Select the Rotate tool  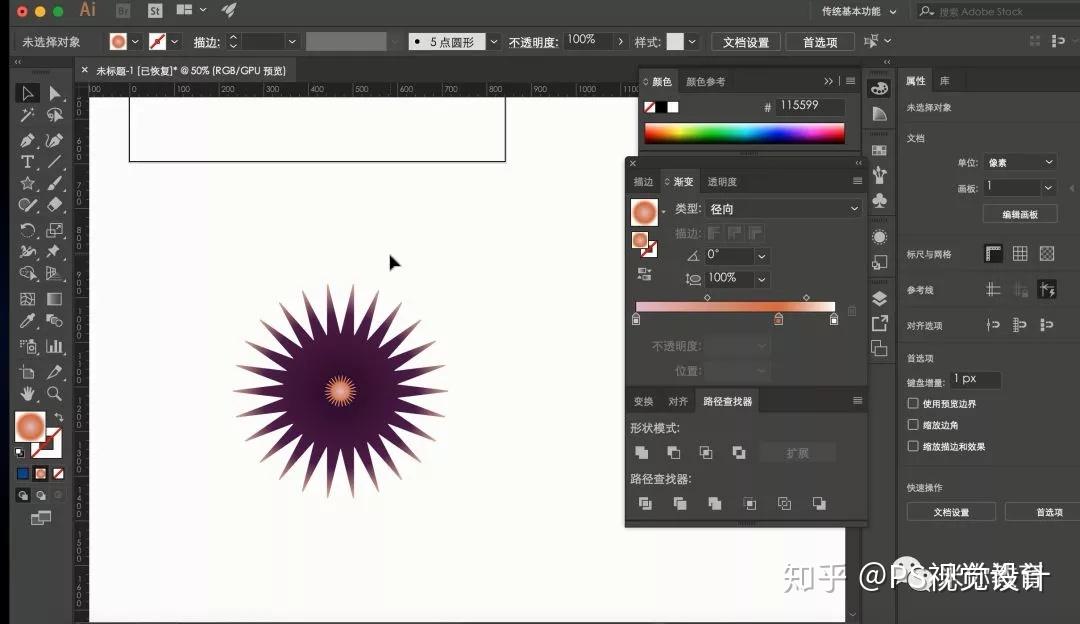tap(27, 230)
